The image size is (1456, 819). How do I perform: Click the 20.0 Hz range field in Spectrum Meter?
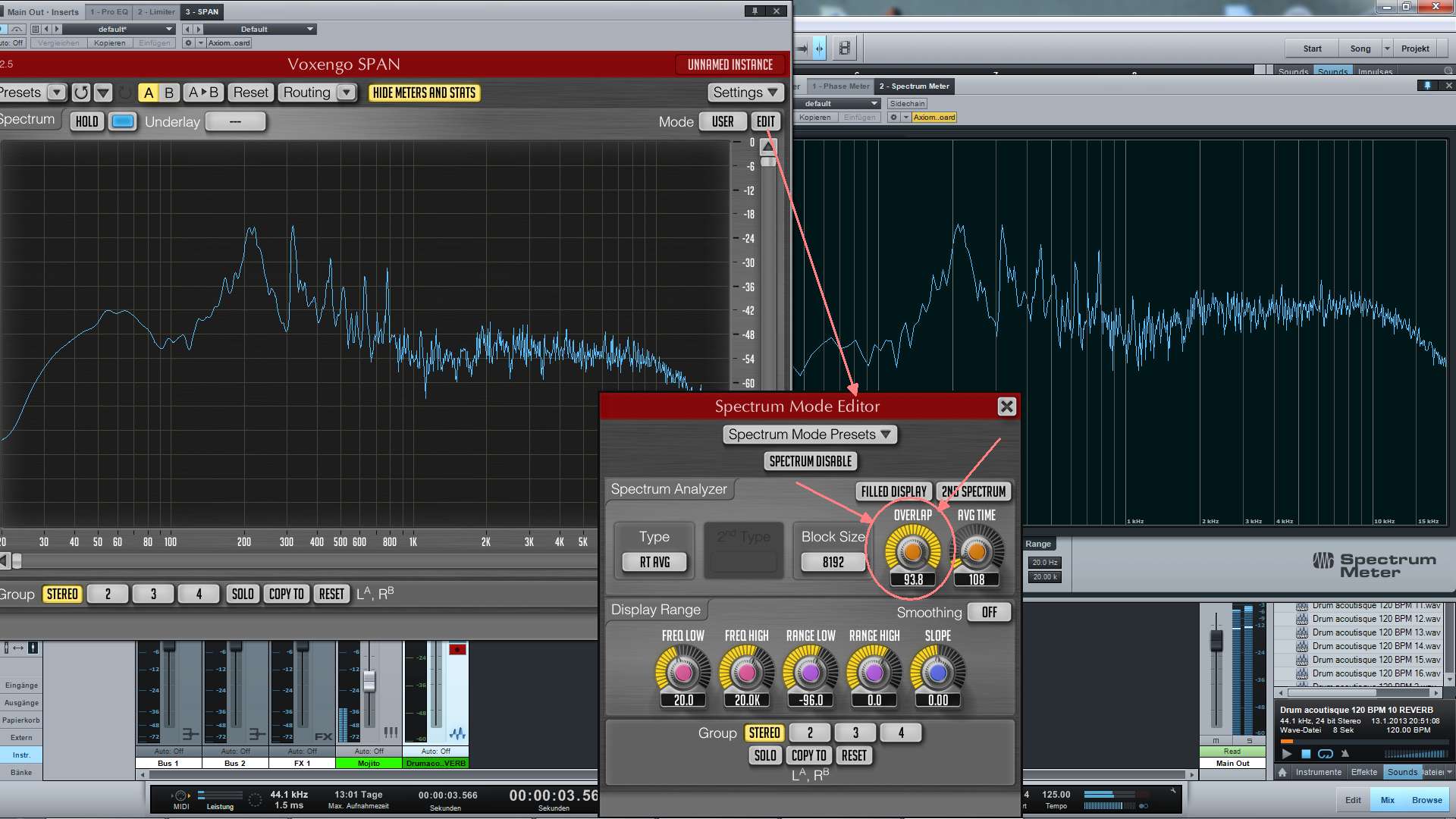pyautogui.click(x=1044, y=563)
